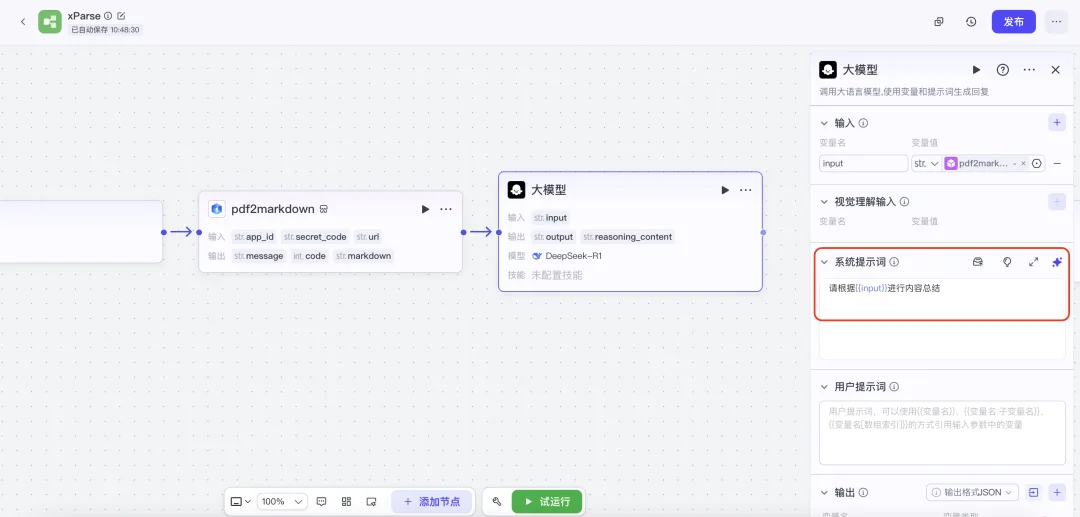1080x517 pixels.
Task: Collapse the 用户提示词 section
Action: [824, 387]
